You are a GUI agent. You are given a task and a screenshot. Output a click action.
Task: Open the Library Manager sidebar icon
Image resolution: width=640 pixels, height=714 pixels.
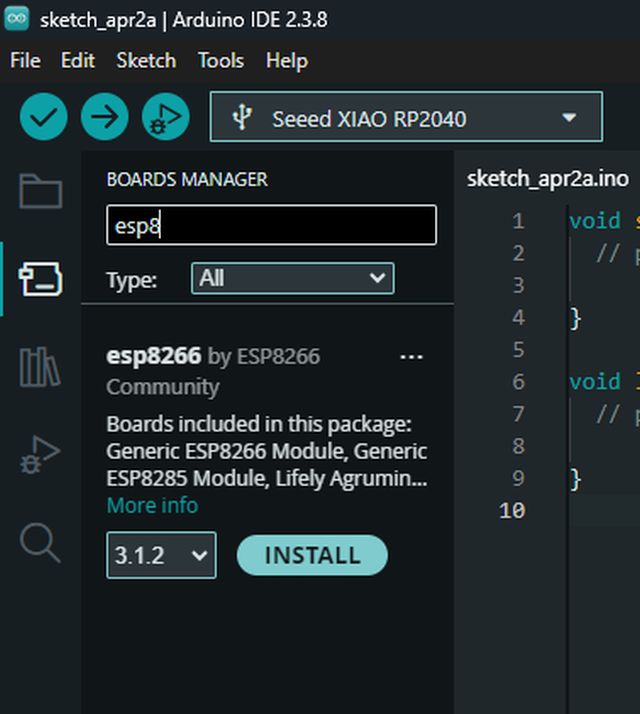point(41,367)
